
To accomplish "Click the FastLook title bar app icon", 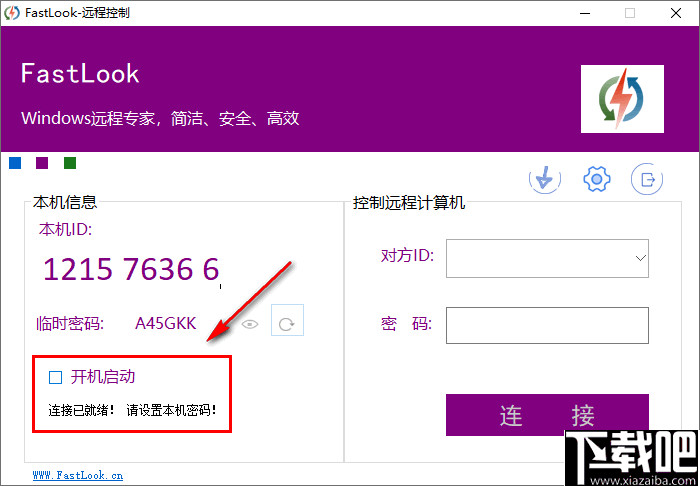I will click(12, 13).
